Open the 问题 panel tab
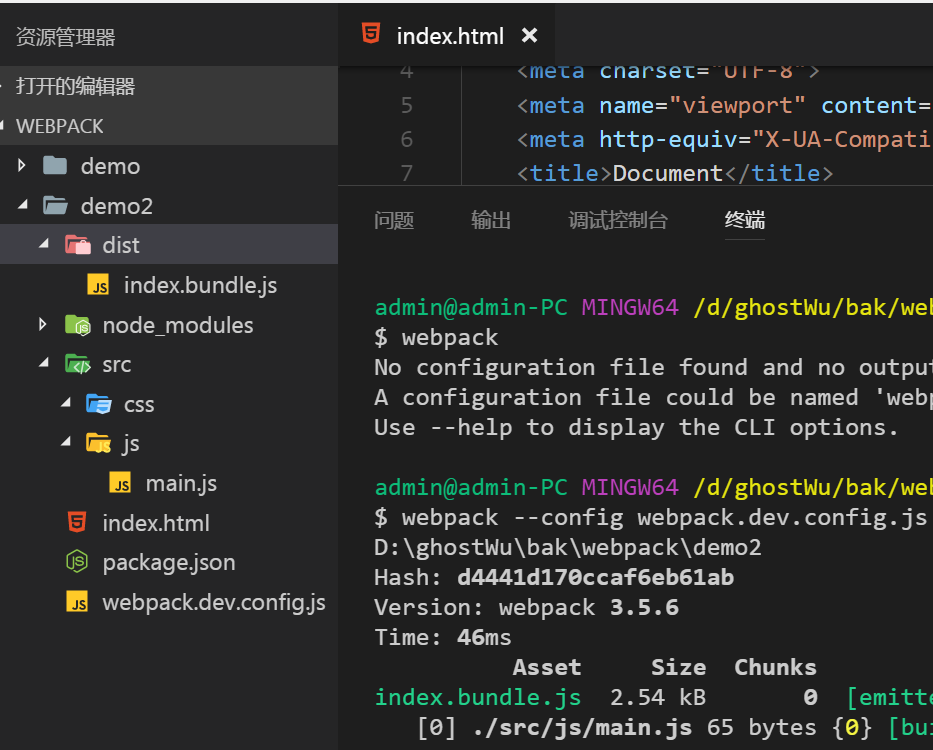Screen dimensions: 933x750 (394, 220)
